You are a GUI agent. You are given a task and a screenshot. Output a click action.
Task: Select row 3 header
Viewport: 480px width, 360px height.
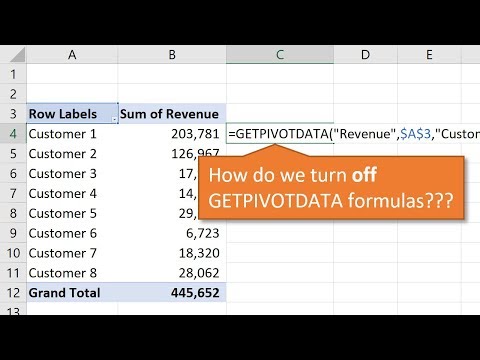13,114
